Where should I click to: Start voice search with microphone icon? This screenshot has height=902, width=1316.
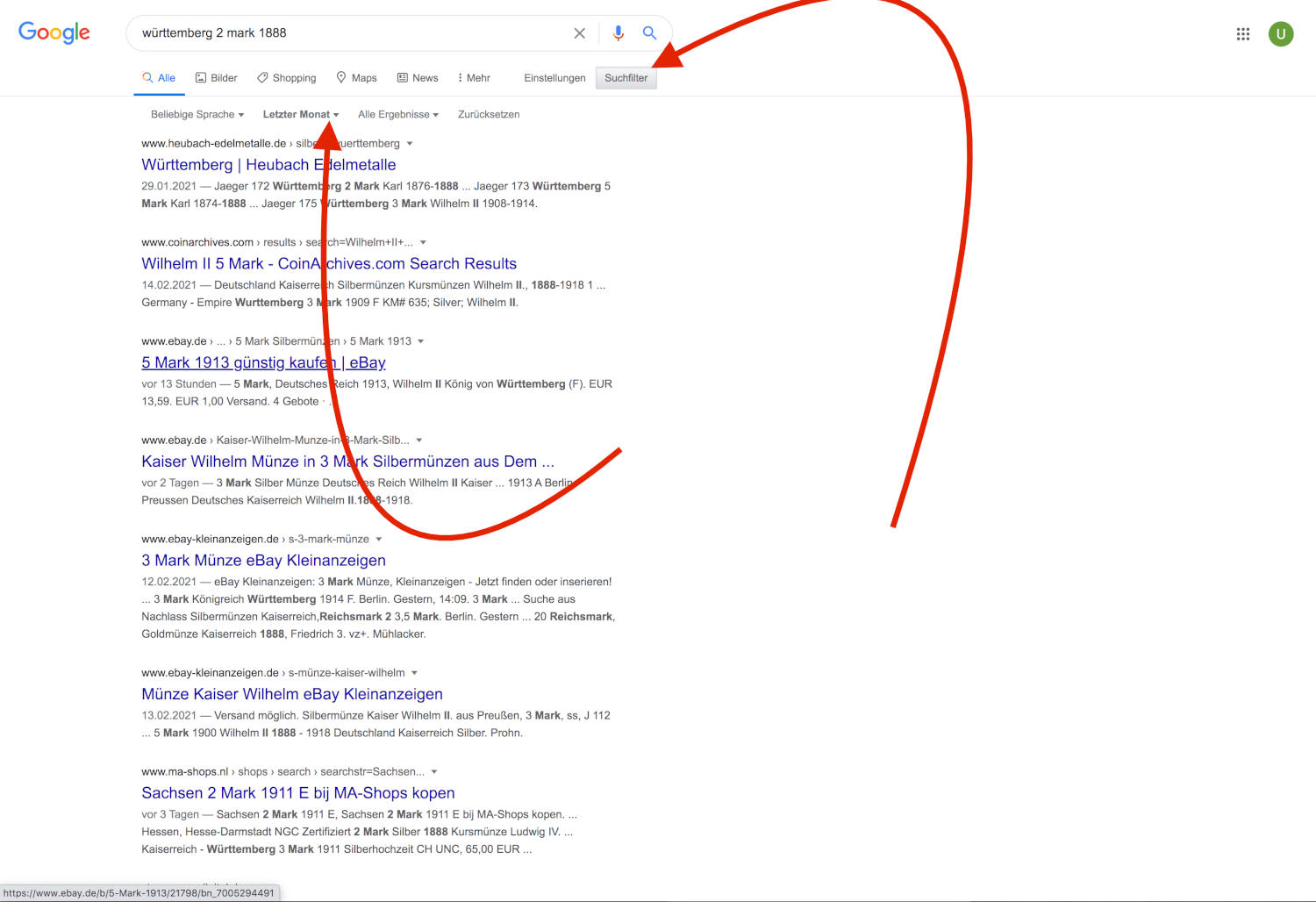tap(619, 33)
